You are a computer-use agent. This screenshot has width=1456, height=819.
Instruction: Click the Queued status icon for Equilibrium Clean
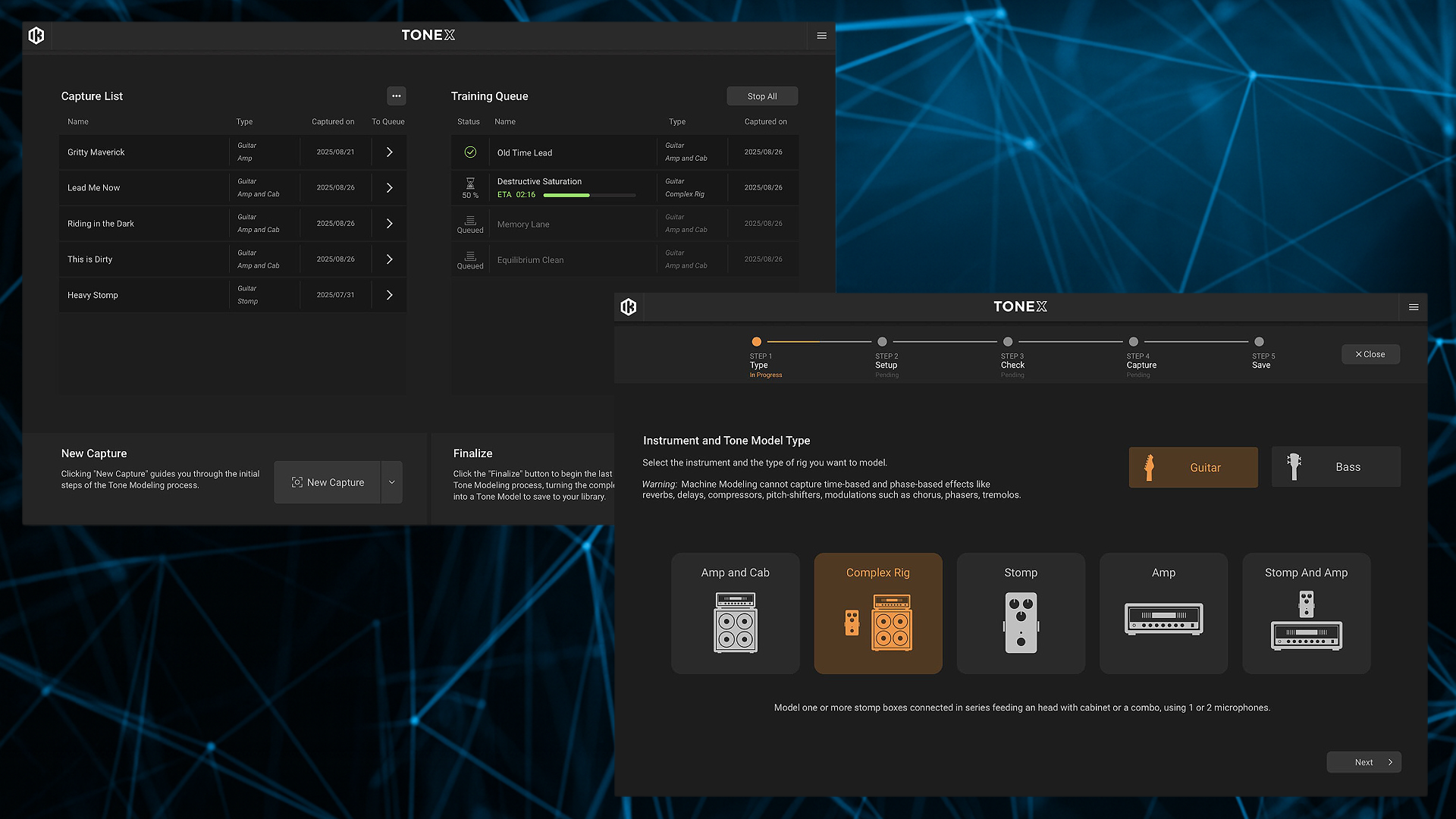pos(470,256)
